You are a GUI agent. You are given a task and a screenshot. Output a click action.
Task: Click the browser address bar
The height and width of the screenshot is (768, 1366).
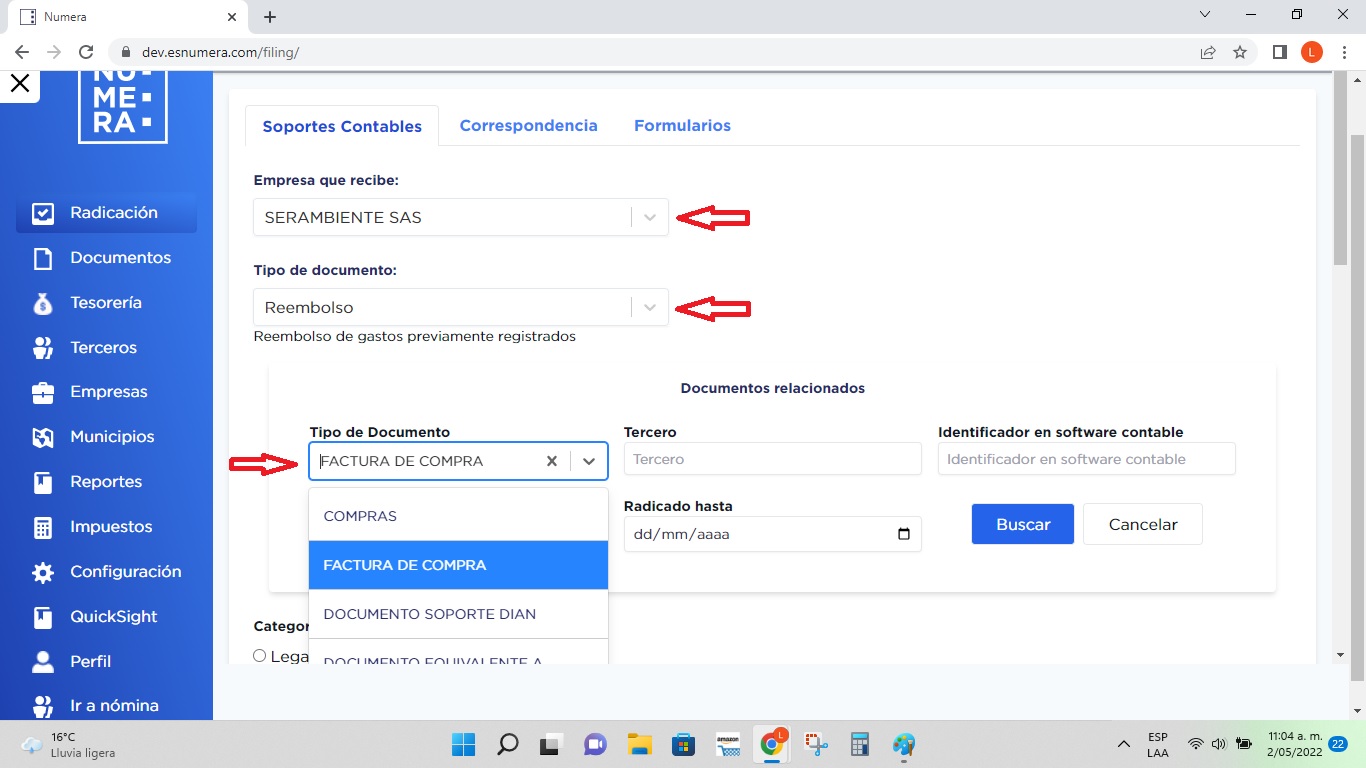coord(650,52)
